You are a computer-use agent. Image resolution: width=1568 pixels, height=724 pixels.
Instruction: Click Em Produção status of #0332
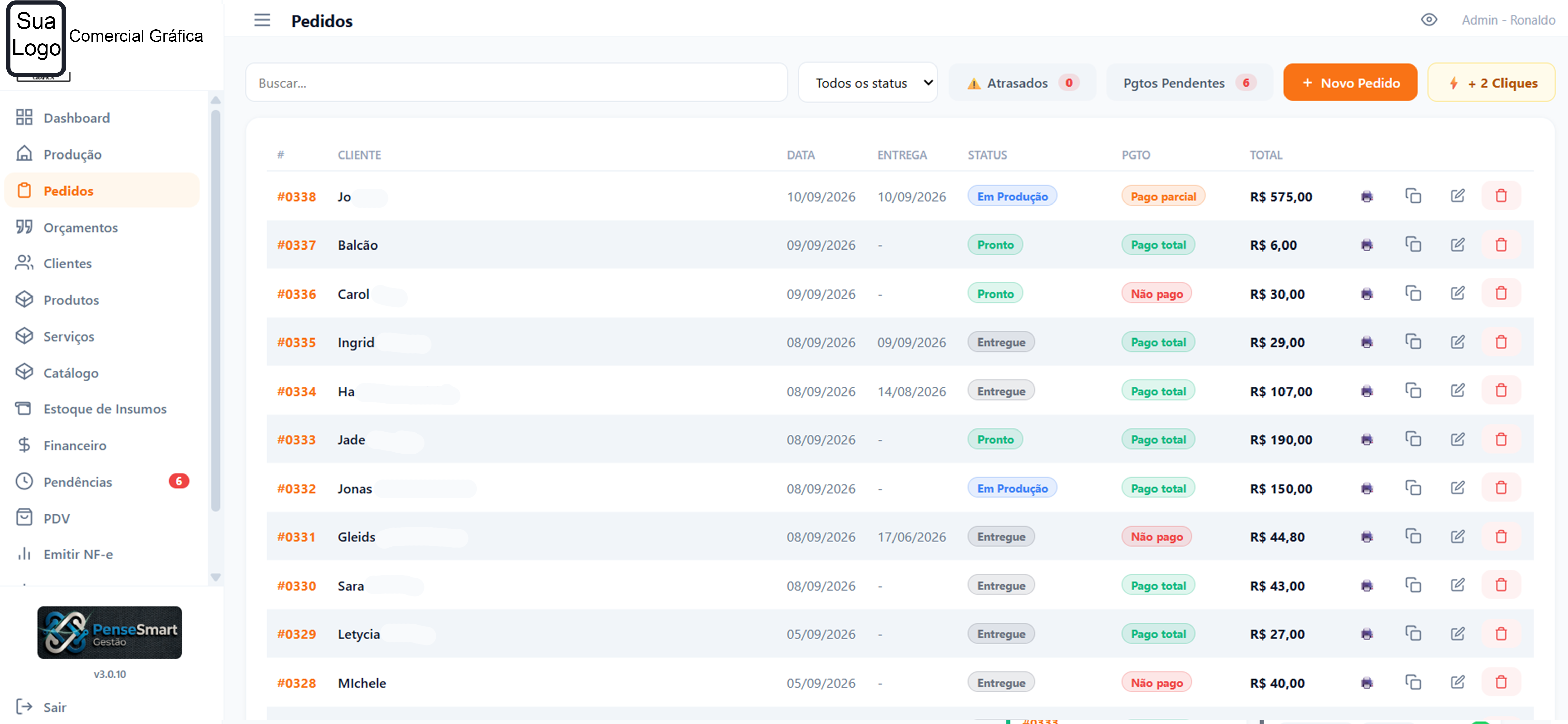click(1012, 488)
